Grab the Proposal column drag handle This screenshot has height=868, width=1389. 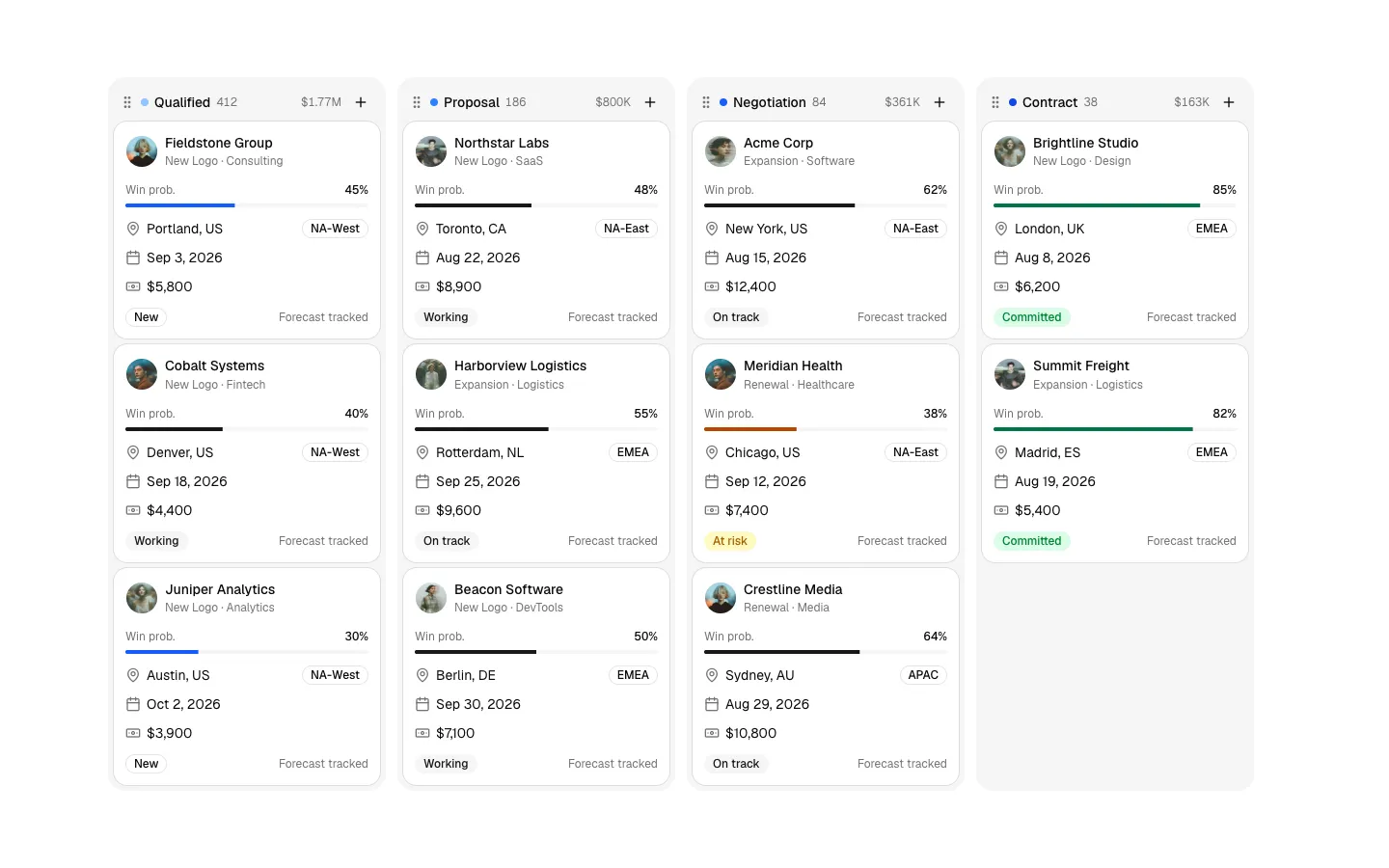[x=417, y=102]
